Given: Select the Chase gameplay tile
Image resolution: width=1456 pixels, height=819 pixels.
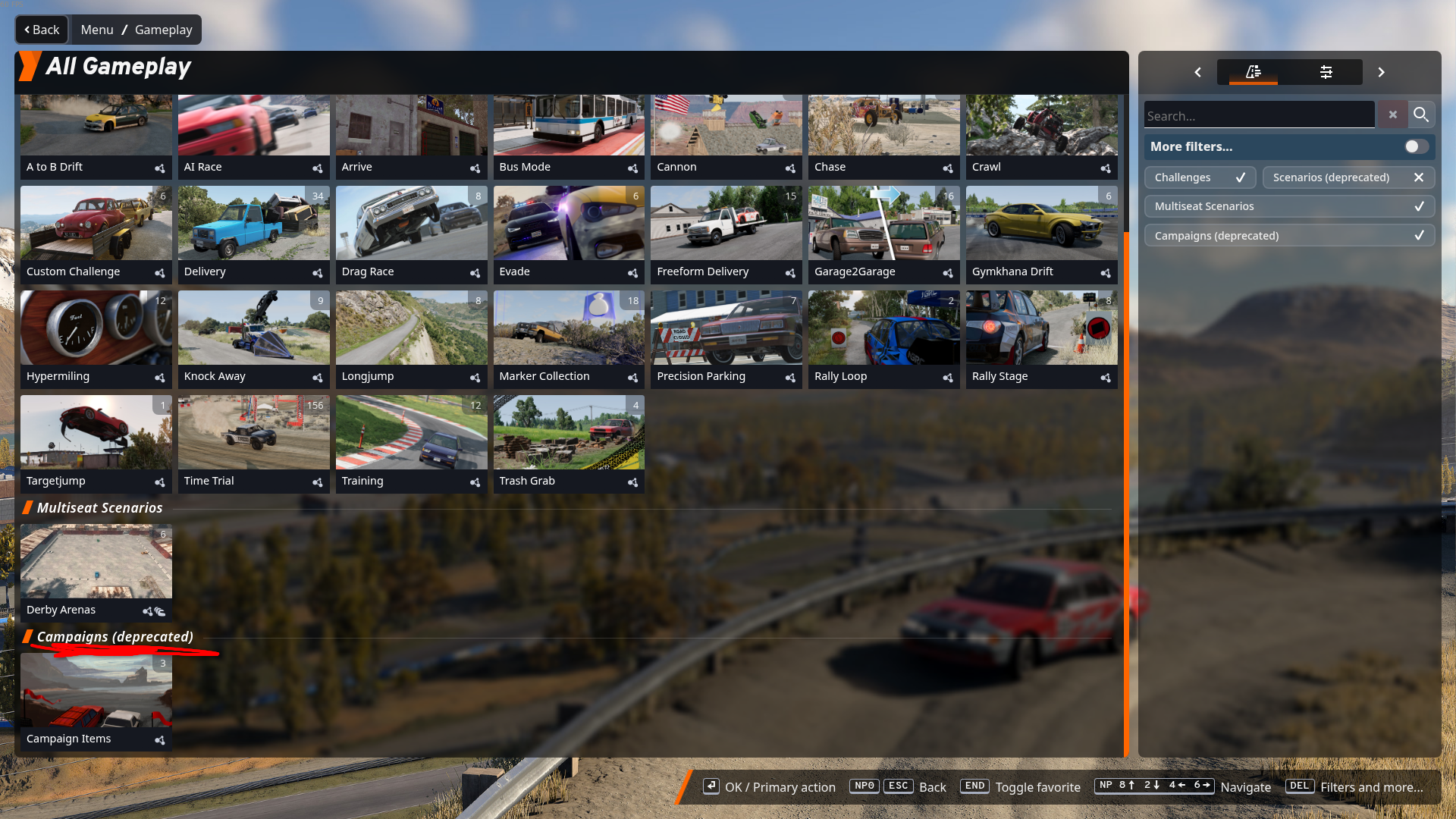Looking at the screenshot, I should pos(883,137).
